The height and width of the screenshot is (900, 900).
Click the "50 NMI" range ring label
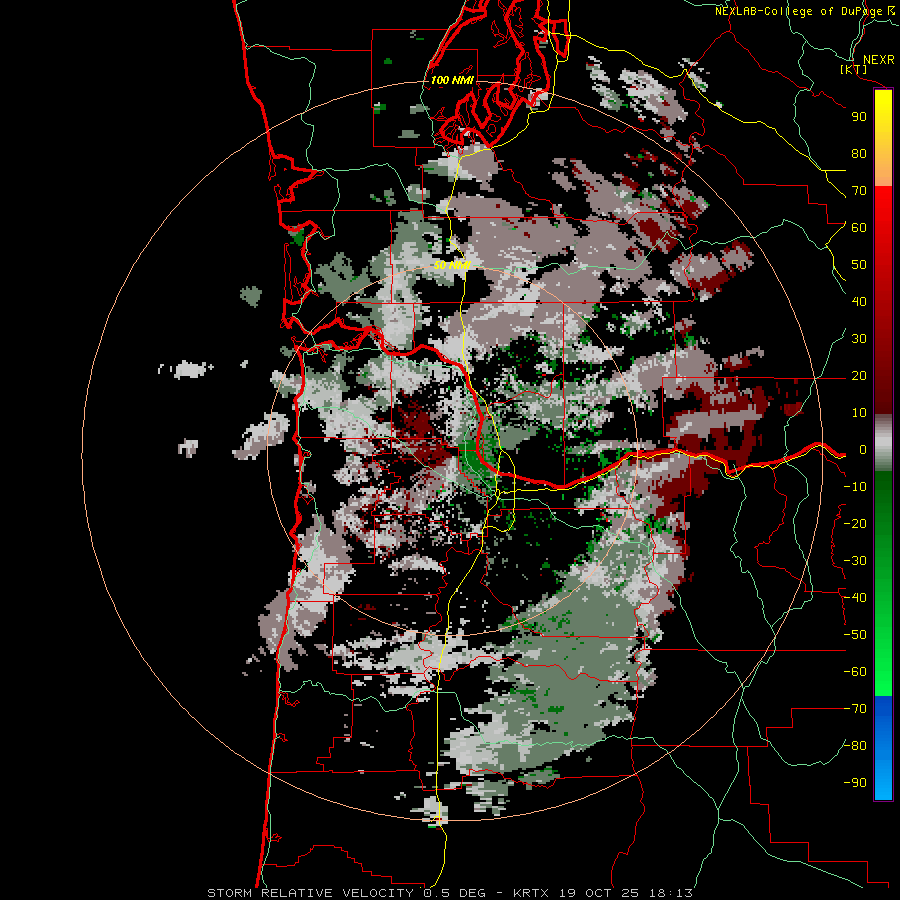click(x=452, y=265)
